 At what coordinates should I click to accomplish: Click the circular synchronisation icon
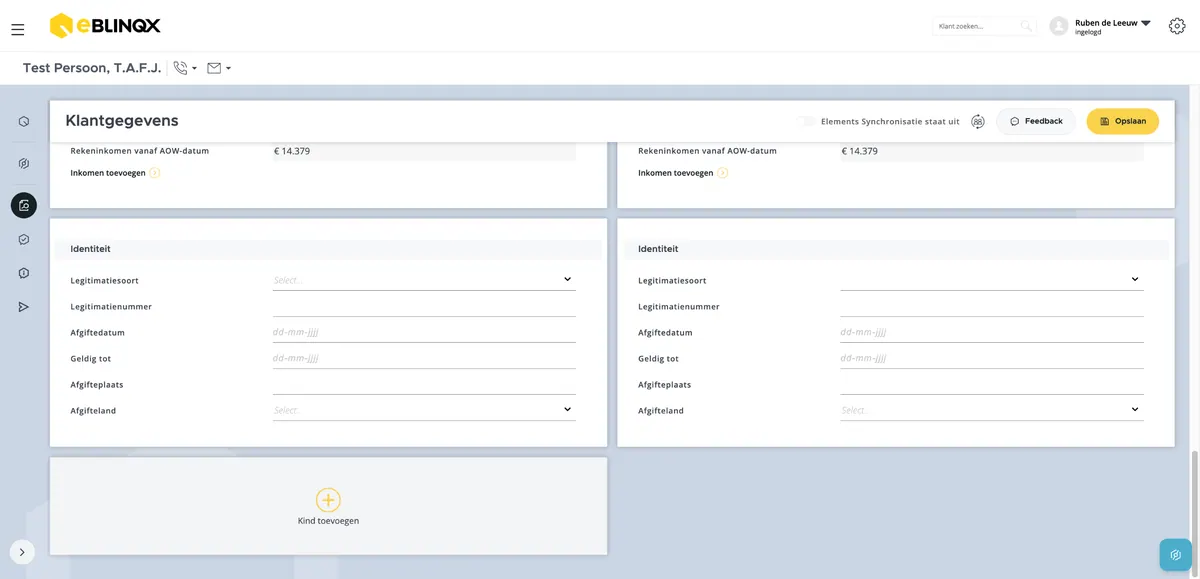click(978, 122)
